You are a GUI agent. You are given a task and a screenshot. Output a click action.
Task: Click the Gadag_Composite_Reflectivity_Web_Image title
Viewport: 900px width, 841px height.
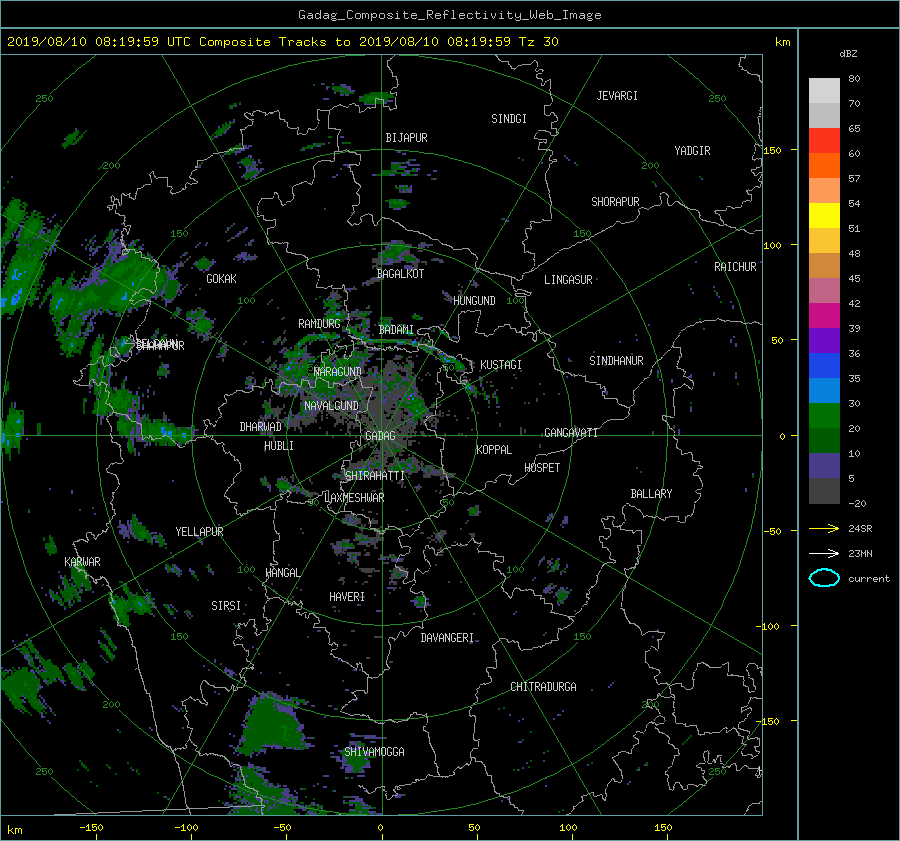pyautogui.click(x=449, y=15)
